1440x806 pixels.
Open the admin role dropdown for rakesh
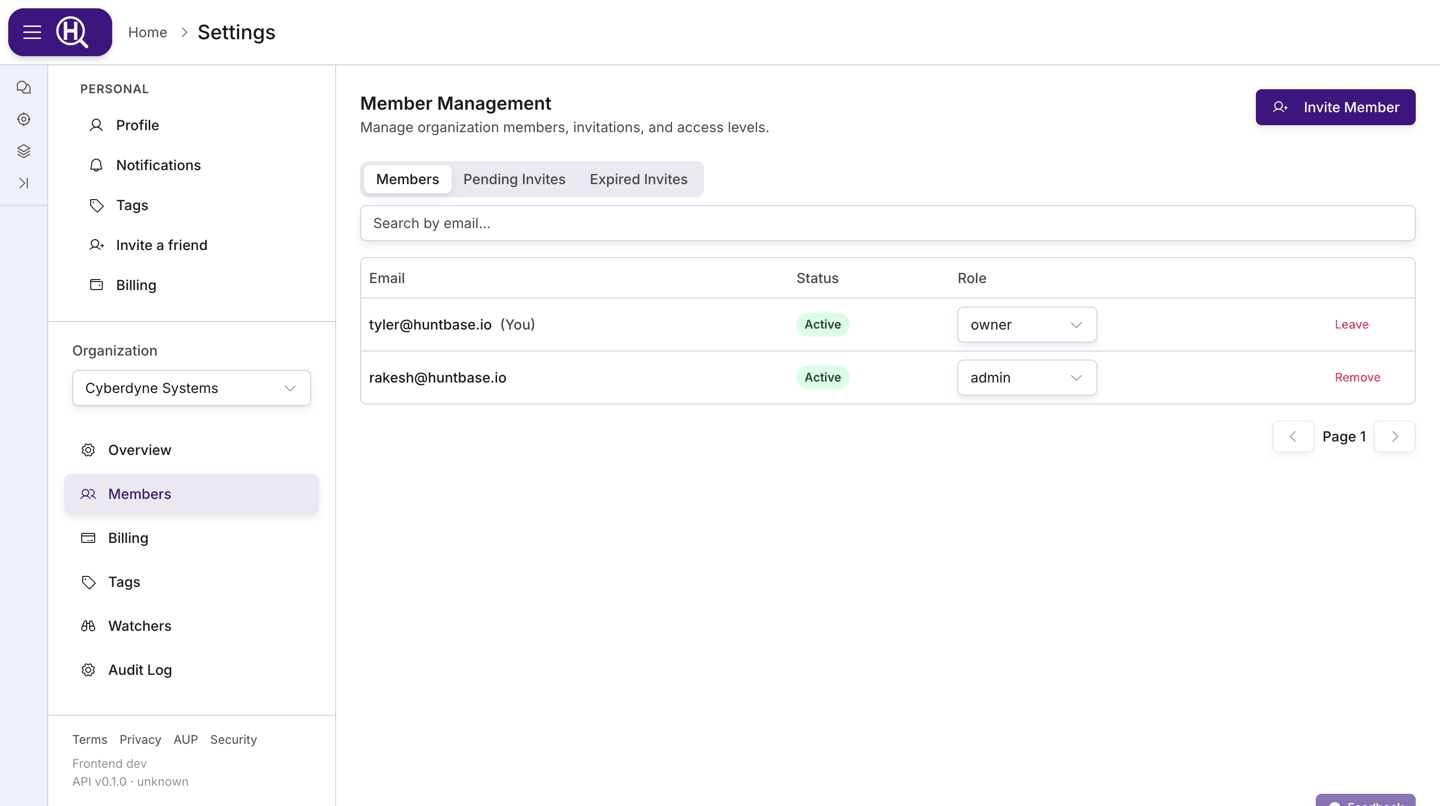(x=1027, y=378)
